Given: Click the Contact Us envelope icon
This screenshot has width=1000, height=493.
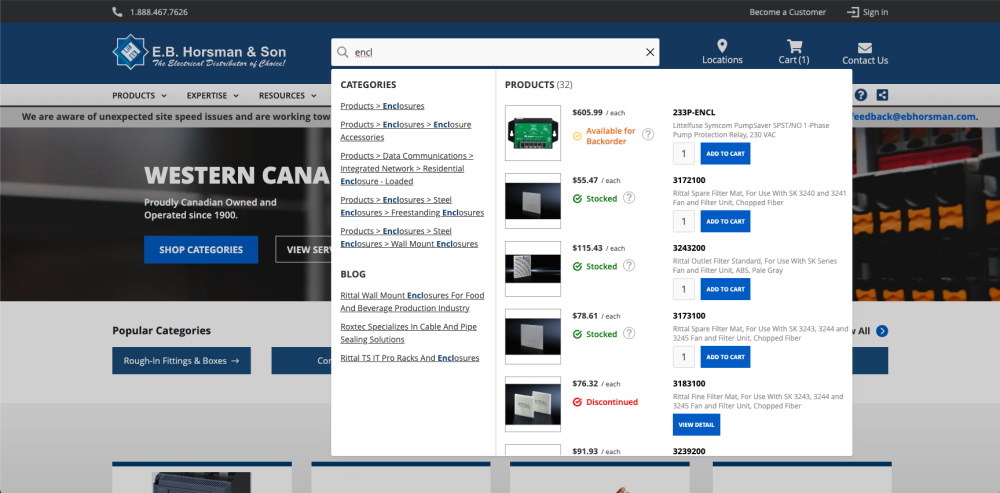Looking at the screenshot, I should (865, 48).
